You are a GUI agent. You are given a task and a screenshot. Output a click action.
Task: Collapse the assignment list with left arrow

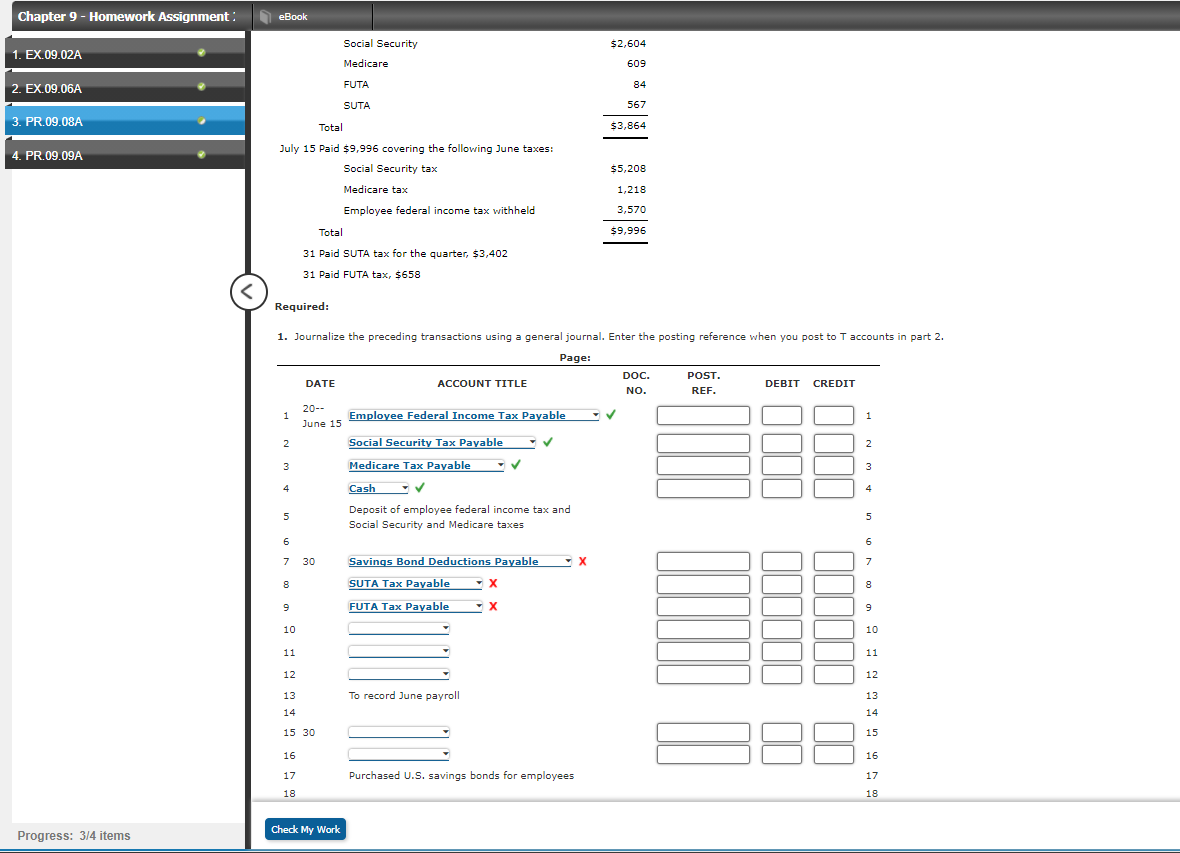click(248, 291)
